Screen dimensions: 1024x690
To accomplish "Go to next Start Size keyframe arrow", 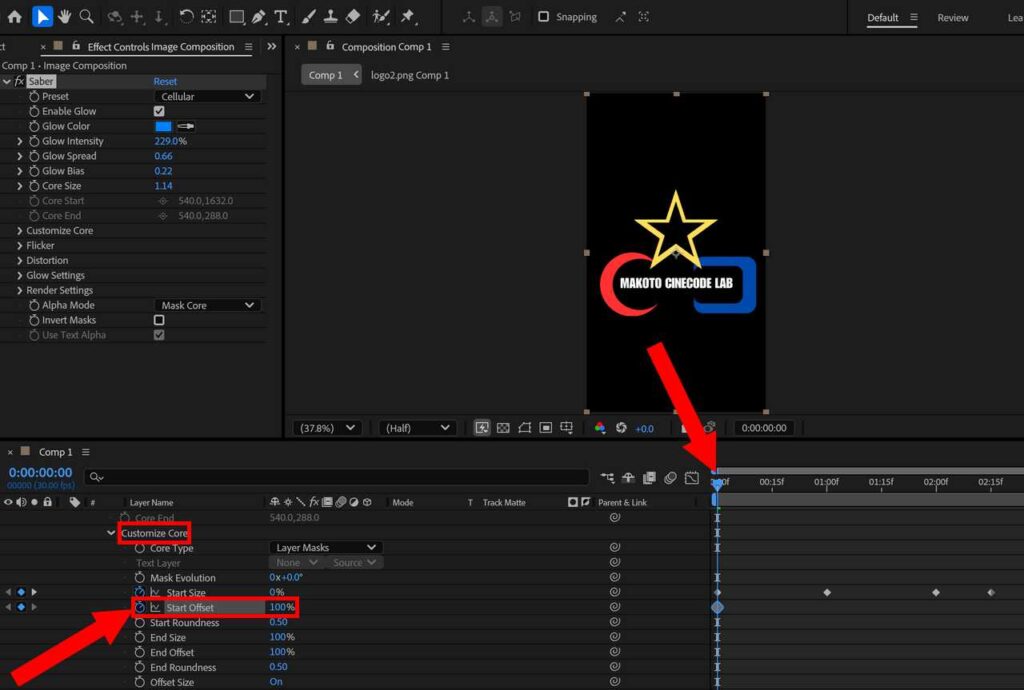I will pos(34,592).
